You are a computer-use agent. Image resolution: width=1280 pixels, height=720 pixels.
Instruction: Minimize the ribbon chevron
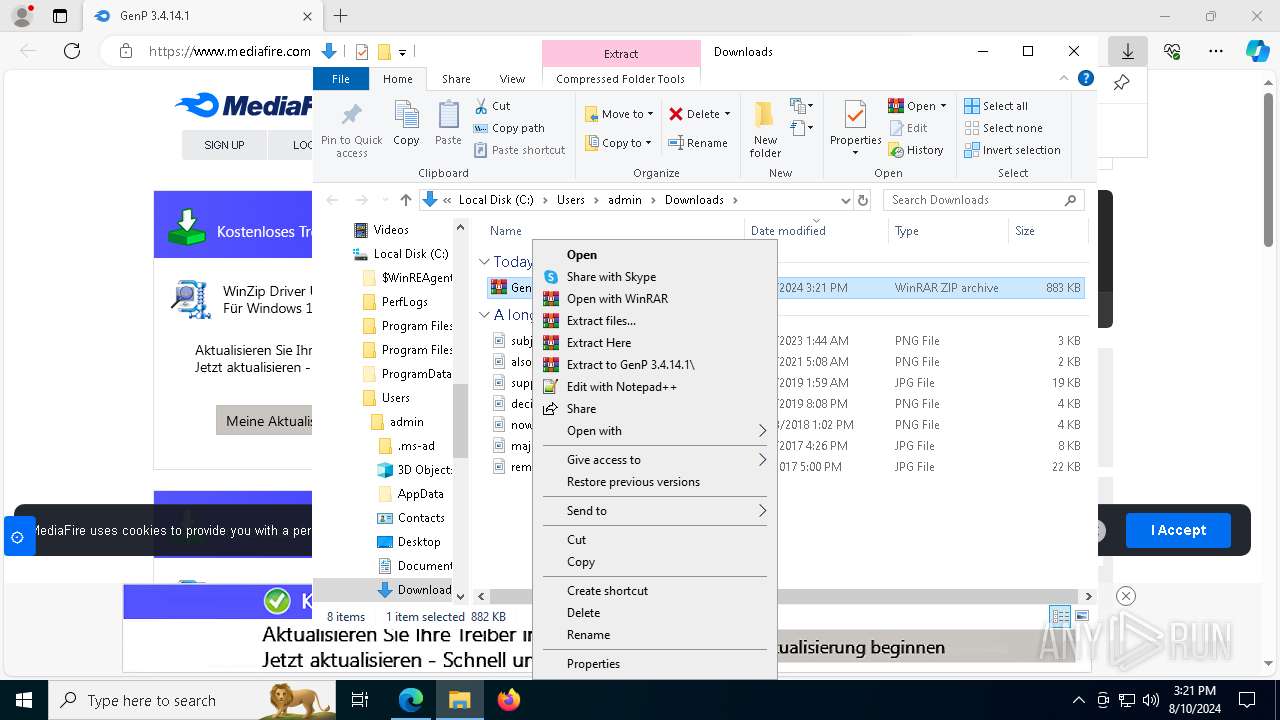1064,78
